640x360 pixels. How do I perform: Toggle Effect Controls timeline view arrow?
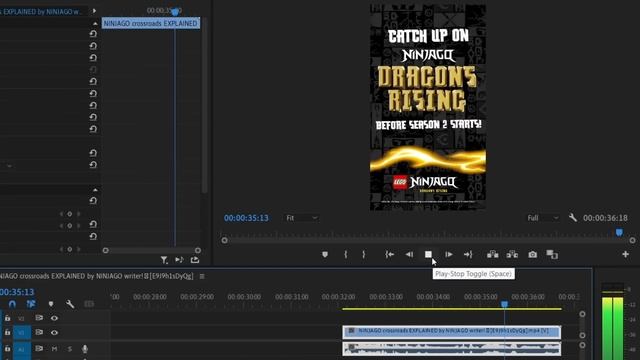(94, 11)
